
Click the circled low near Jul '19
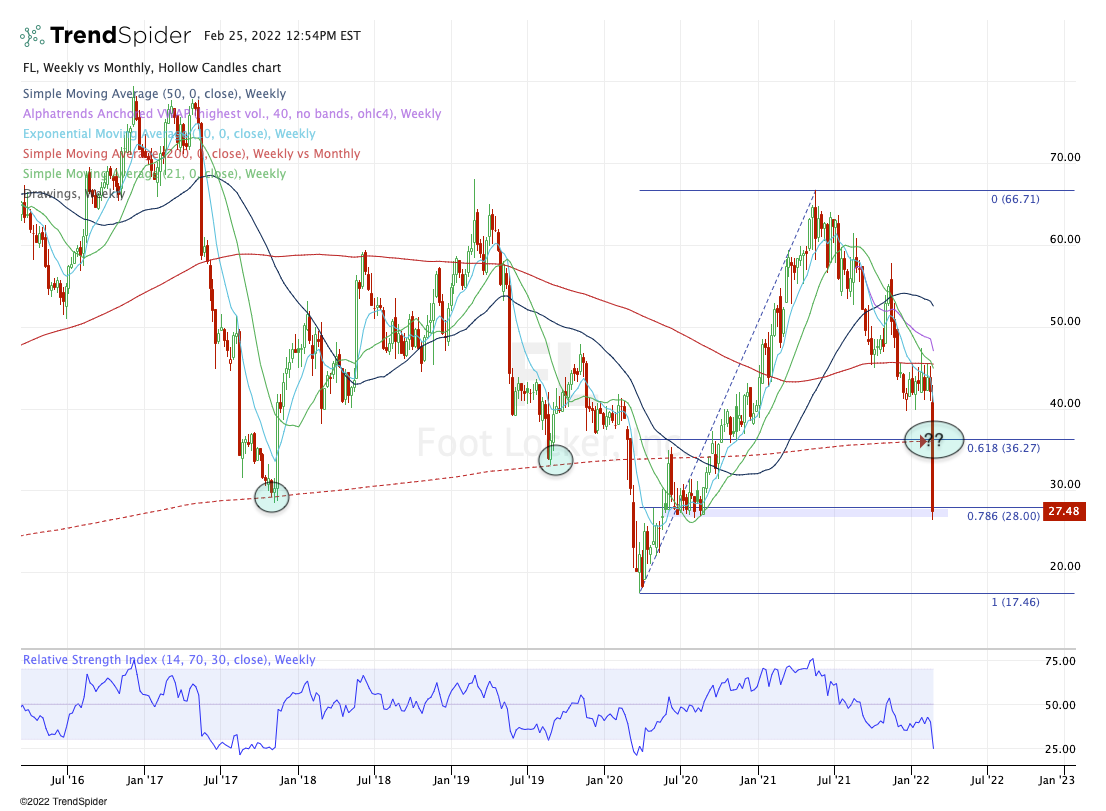555,460
